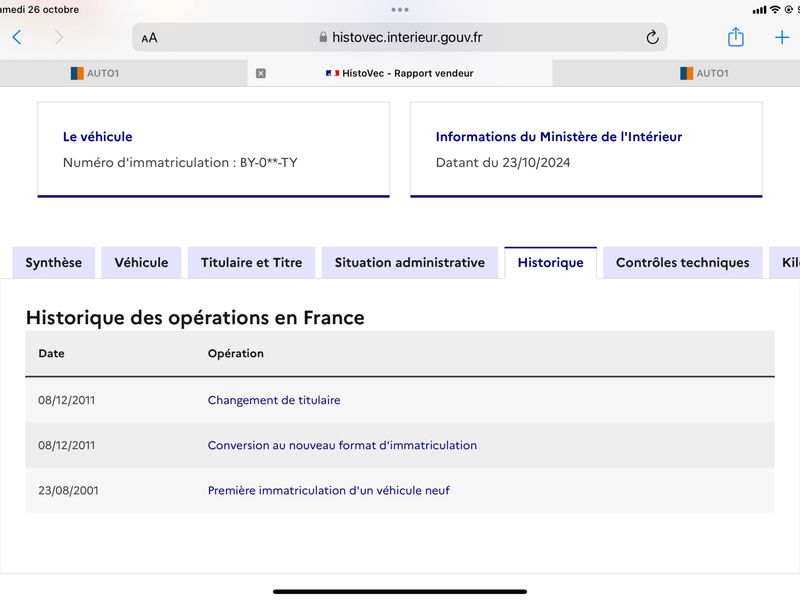Click the 08/12/2011 date beside Changement de titulaire
The width and height of the screenshot is (800, 600).
[67, 400]
